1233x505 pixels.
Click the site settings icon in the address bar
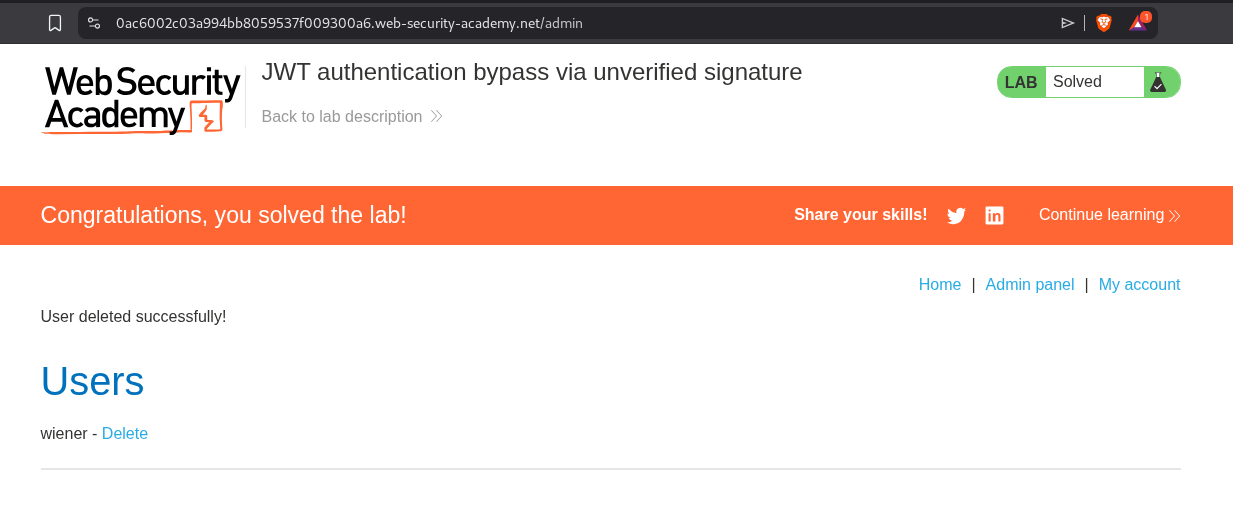tap(94, 23)
